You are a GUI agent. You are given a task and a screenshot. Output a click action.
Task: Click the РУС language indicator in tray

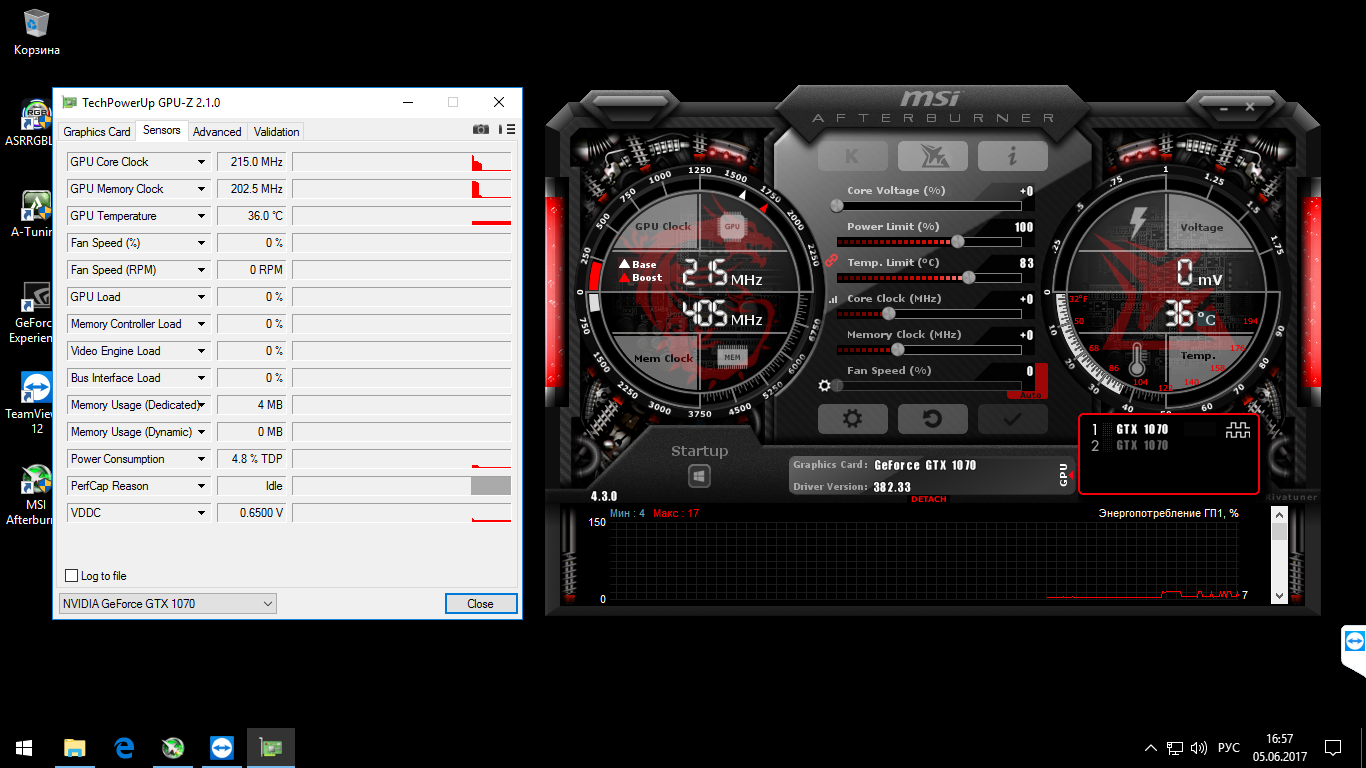(1229, 748)
